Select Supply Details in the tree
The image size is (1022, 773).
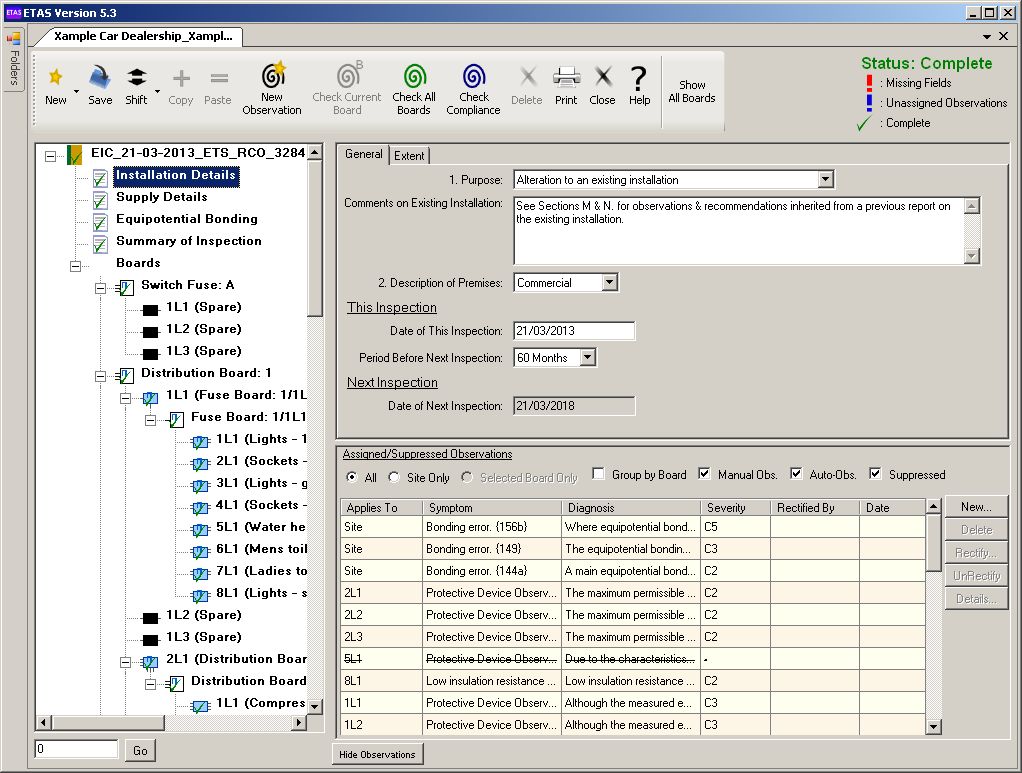point(162,197)
